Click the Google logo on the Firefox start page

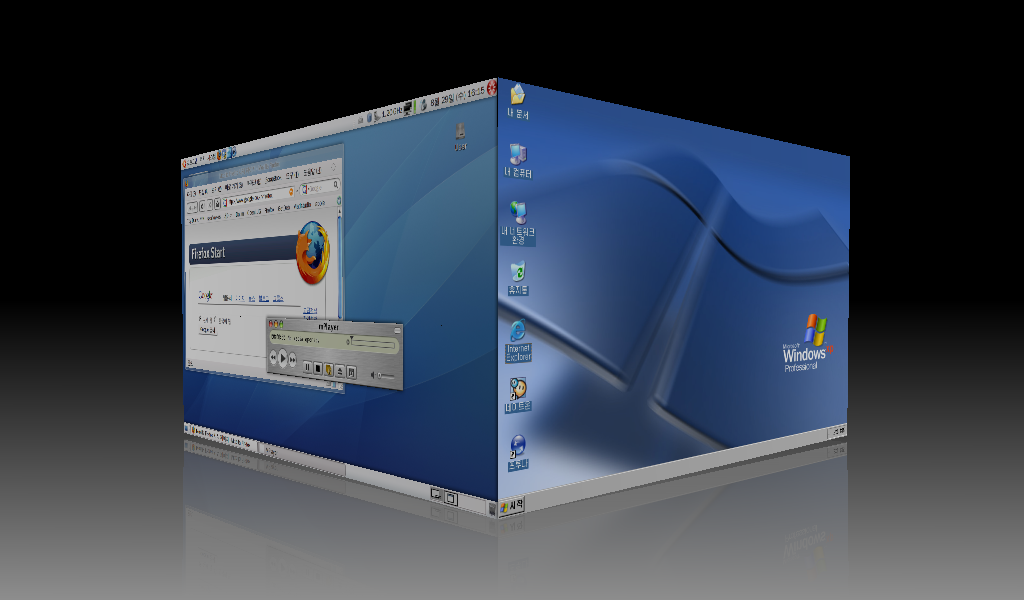click(205, 295)
